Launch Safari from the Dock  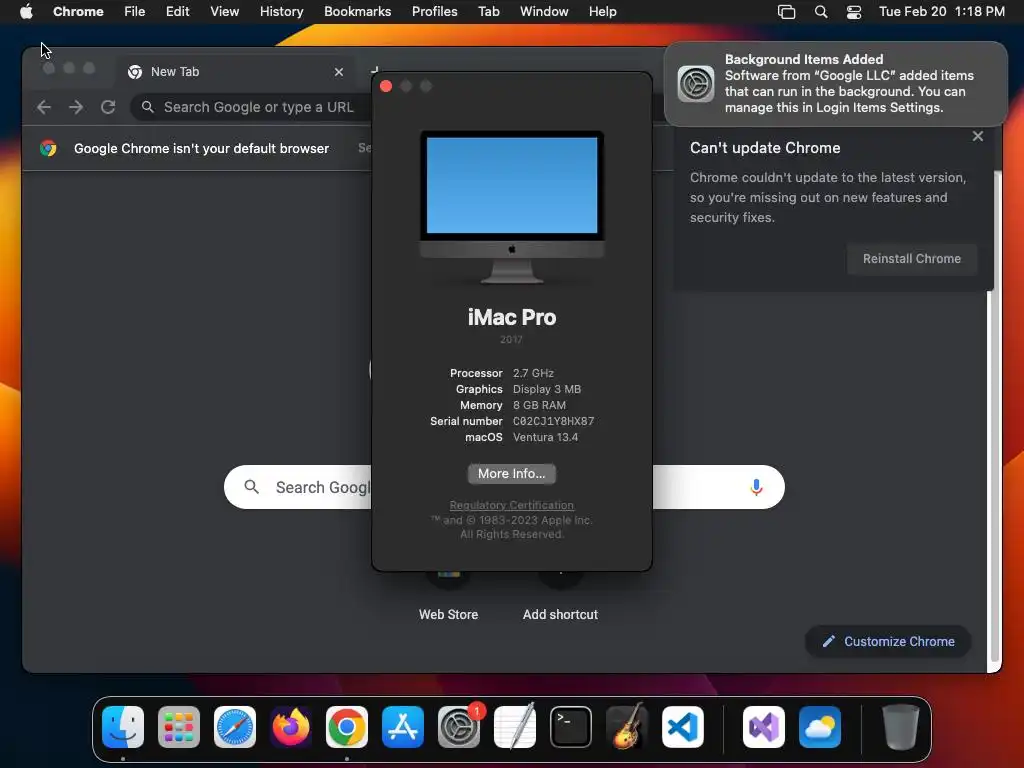pyautogui.click(x=235, y=727)
